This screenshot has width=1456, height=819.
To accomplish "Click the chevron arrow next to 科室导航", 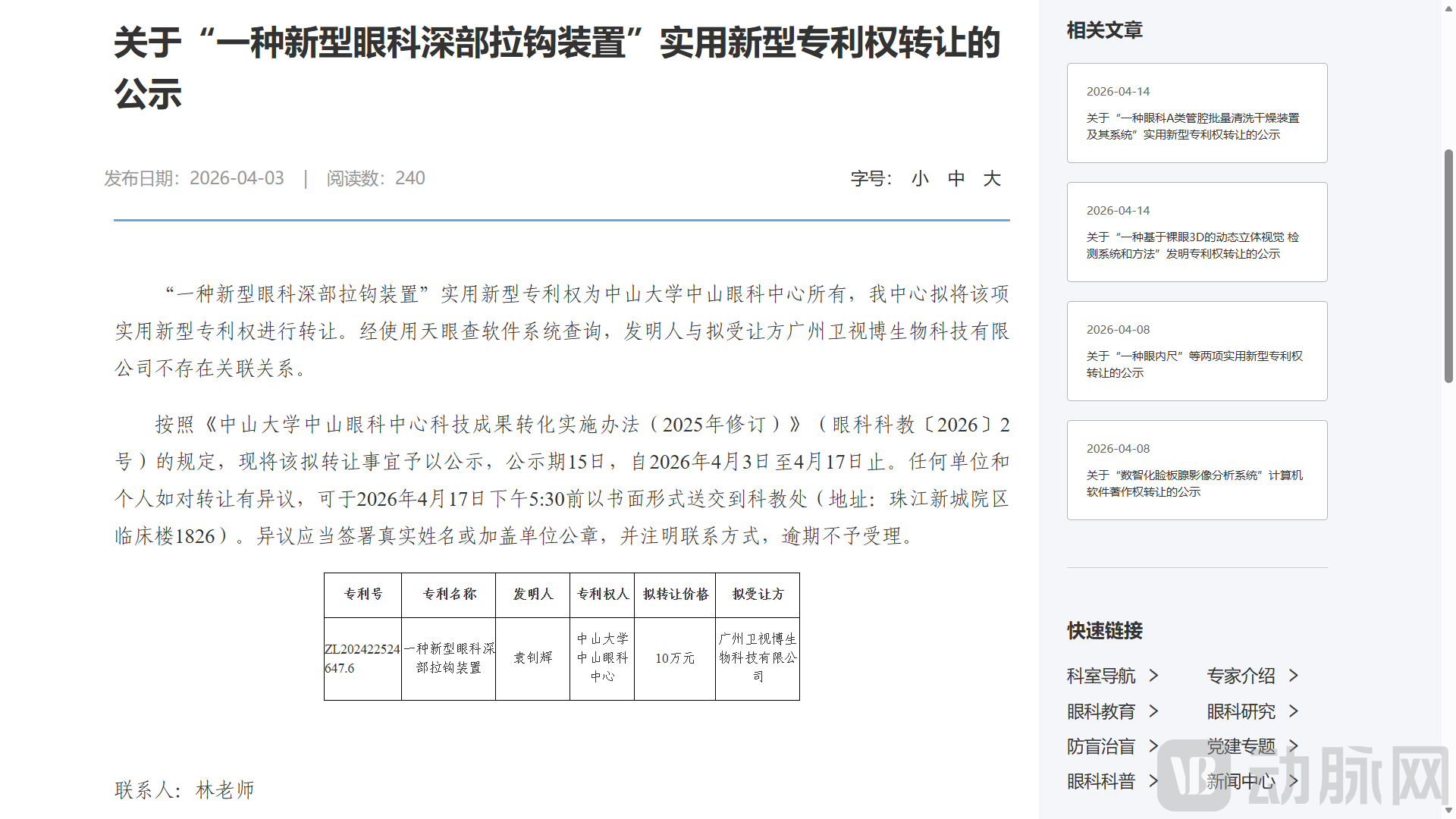I will [1153, 675].
